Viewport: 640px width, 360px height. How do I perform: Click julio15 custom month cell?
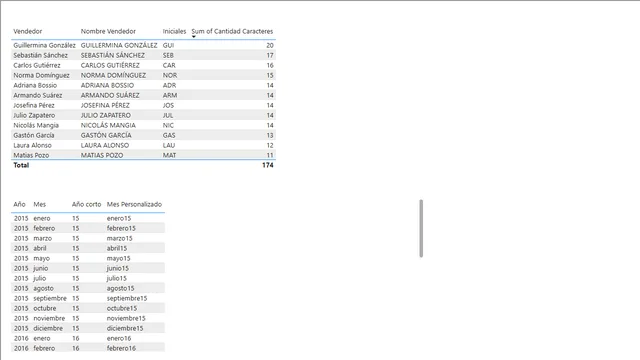[x=117, y=278]
